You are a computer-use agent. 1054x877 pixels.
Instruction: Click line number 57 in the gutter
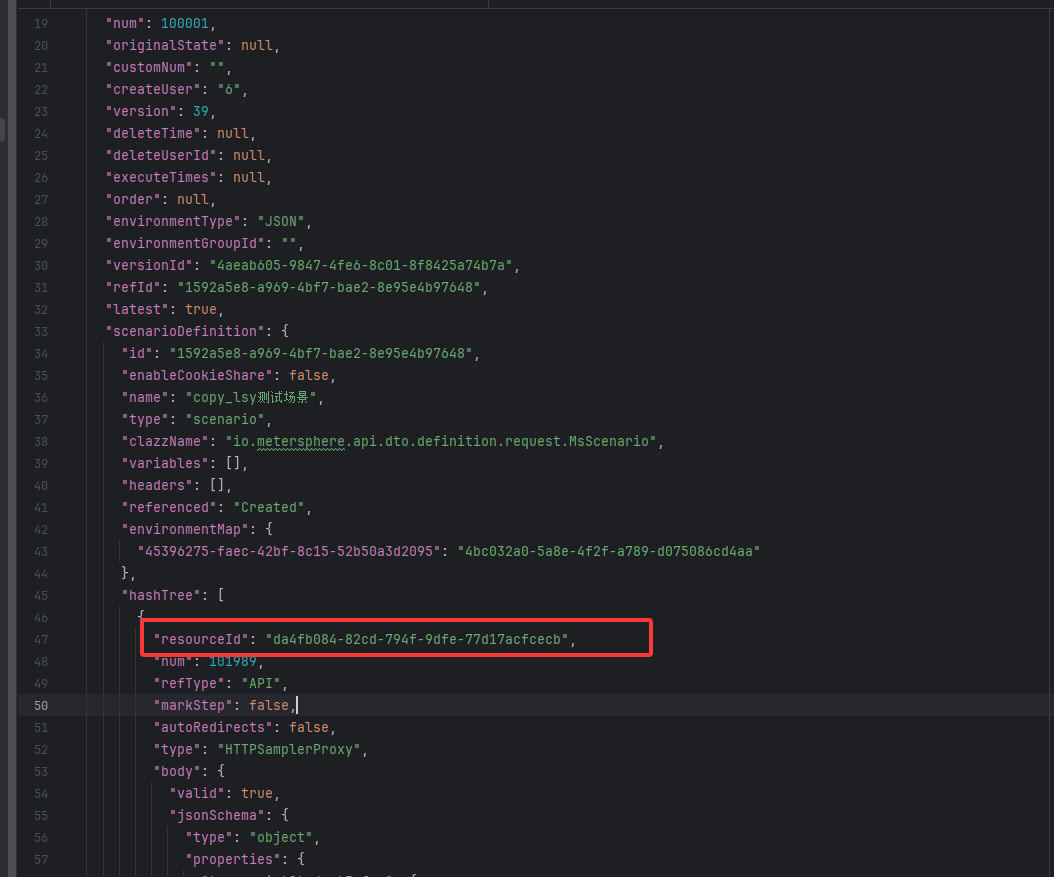41,860
